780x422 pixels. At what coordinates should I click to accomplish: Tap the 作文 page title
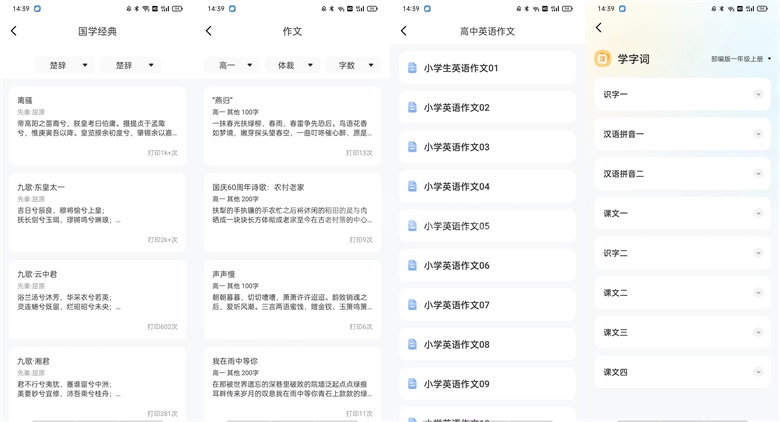tap(292, 31)
